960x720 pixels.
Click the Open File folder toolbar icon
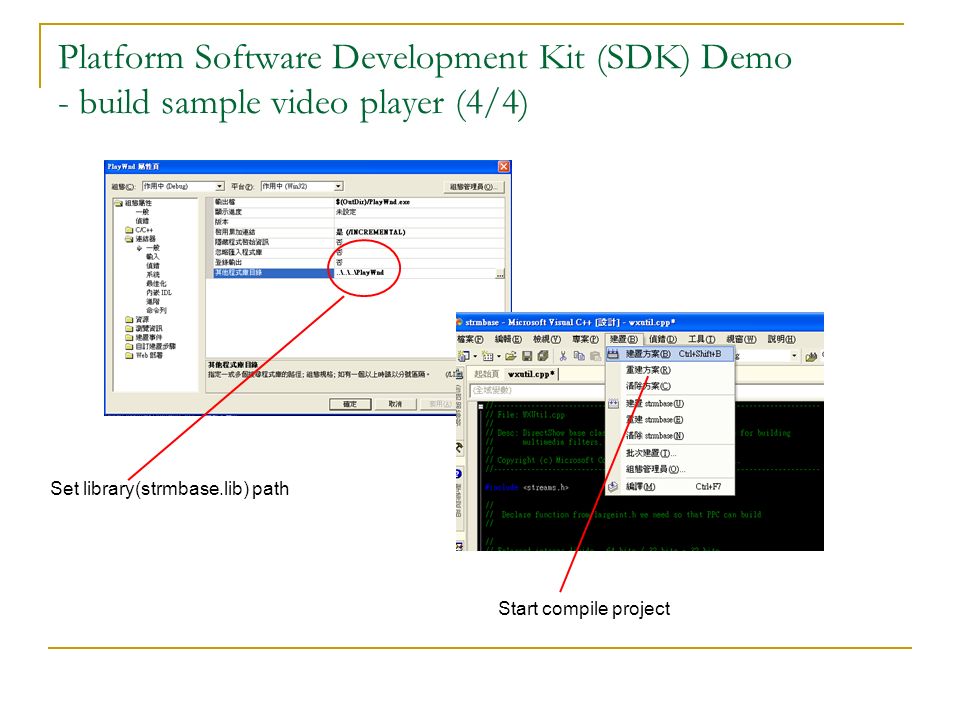(x=511, y=356)
